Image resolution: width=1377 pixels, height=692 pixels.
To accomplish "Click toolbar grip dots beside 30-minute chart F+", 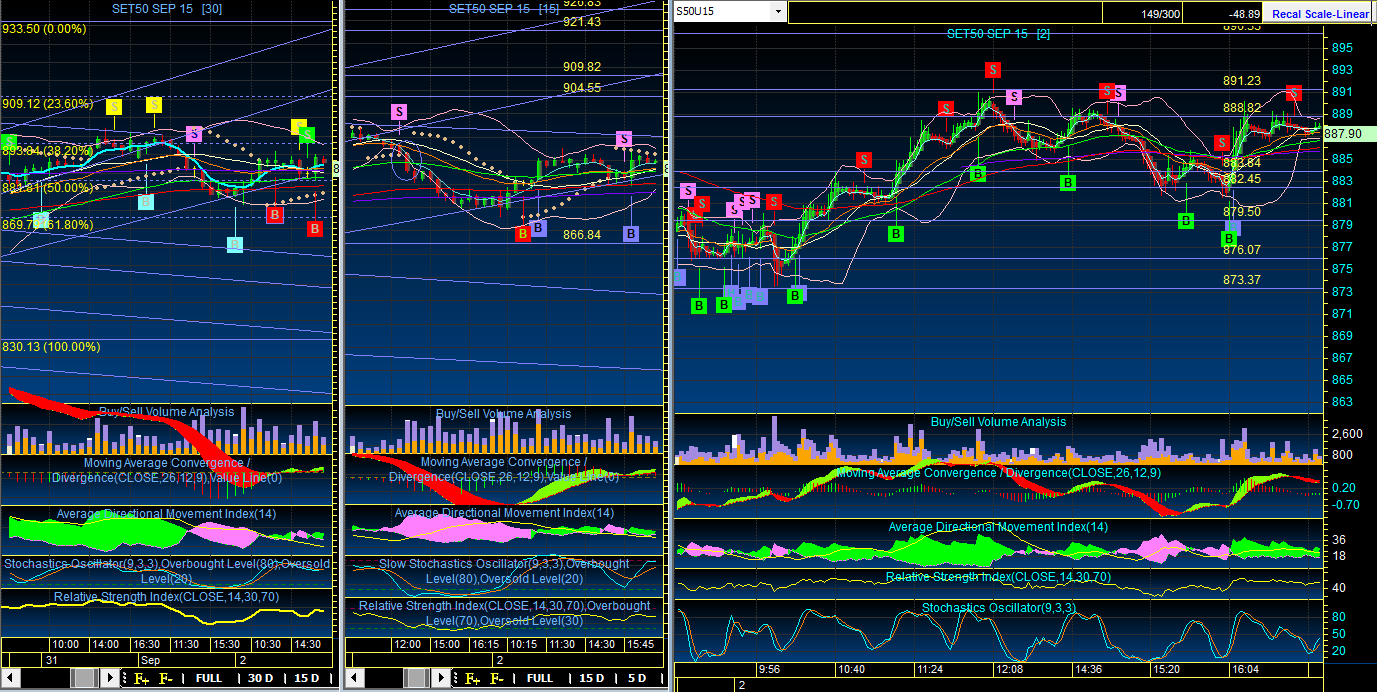I will tap(125, 678).
